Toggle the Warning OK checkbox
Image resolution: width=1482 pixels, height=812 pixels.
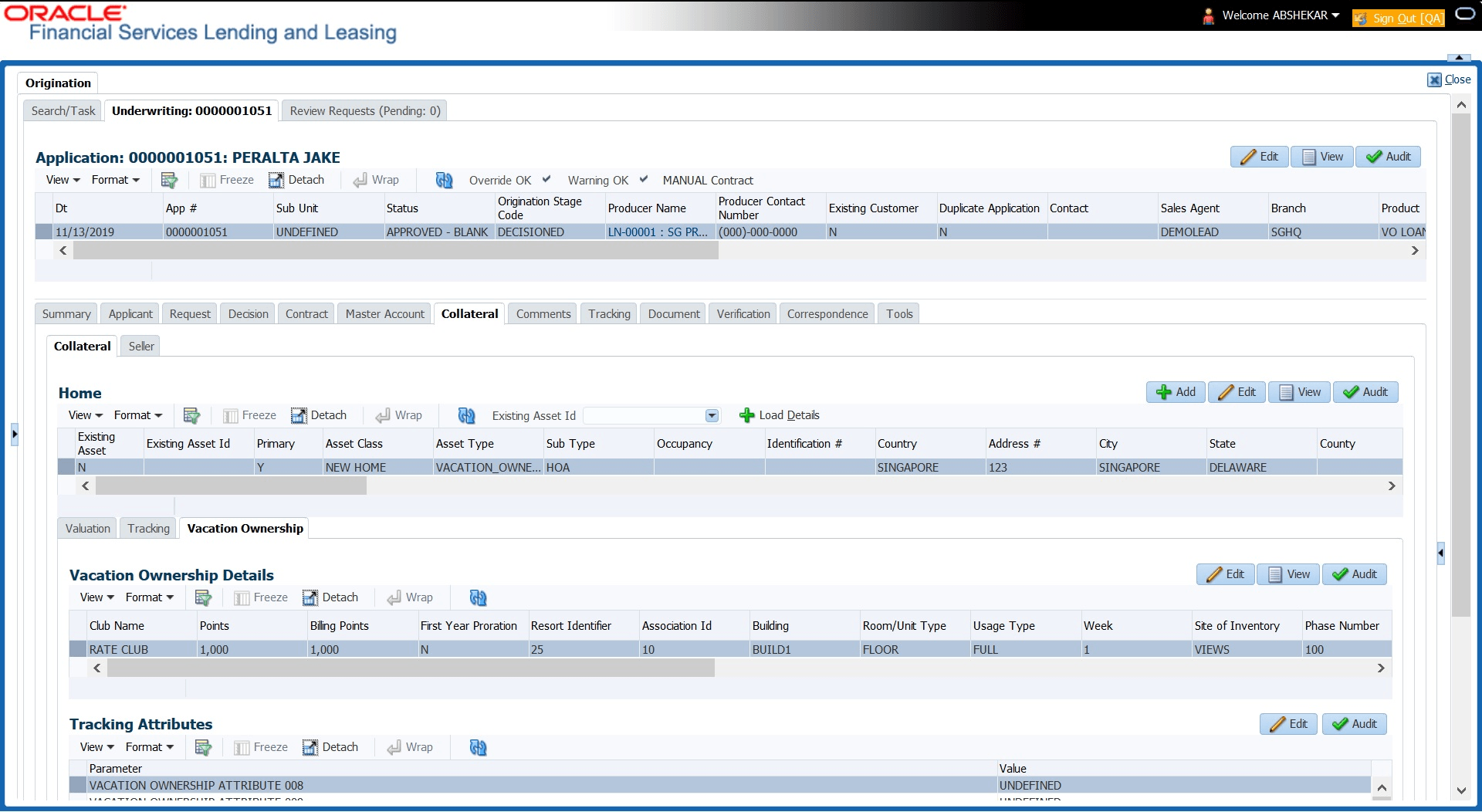[x=644, y=179]
